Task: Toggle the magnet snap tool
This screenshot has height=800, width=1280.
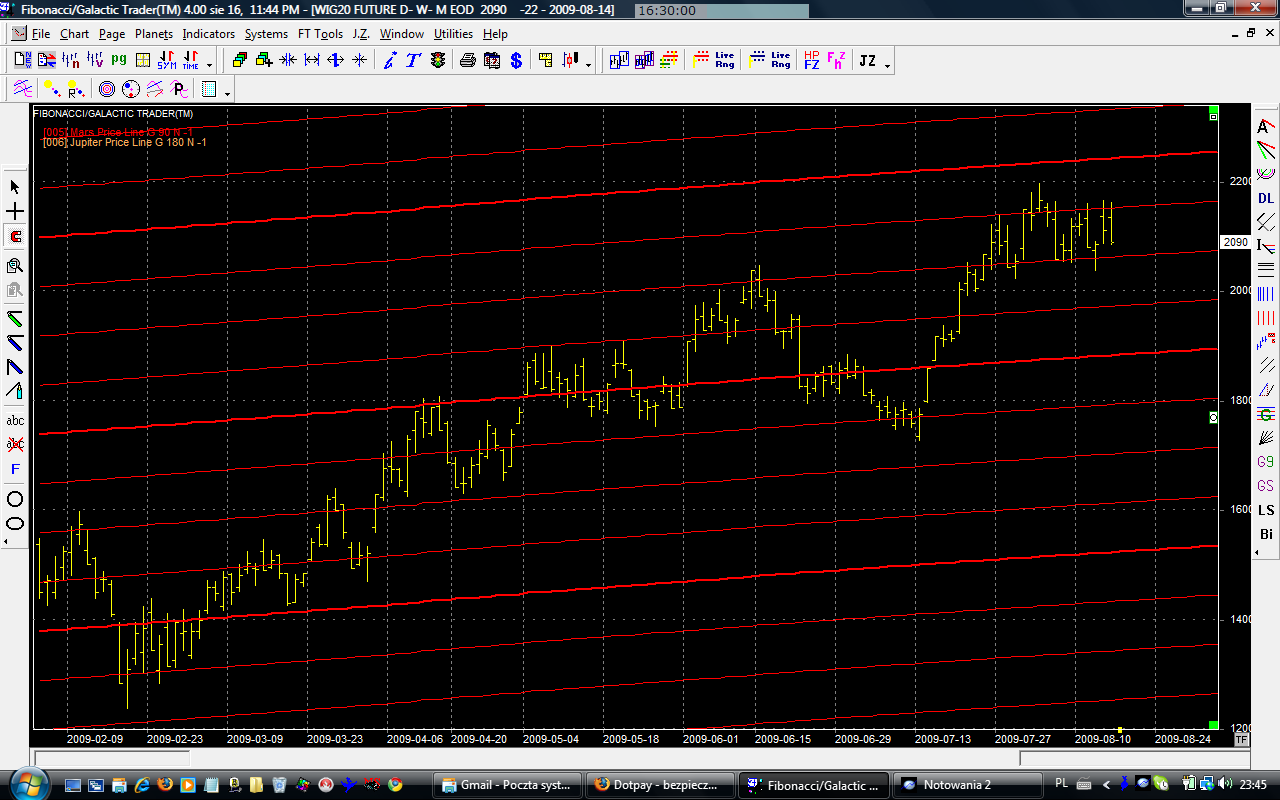Action: click(x=15, y=237)
